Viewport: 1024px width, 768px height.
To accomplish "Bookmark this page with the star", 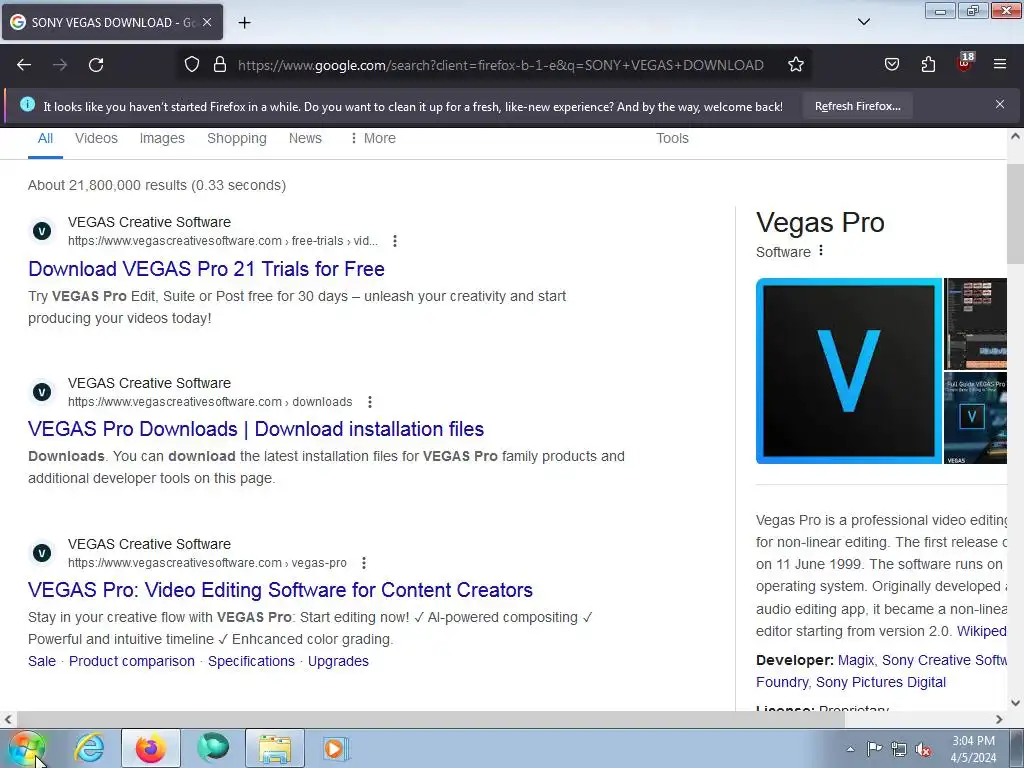I will point(795,65).
